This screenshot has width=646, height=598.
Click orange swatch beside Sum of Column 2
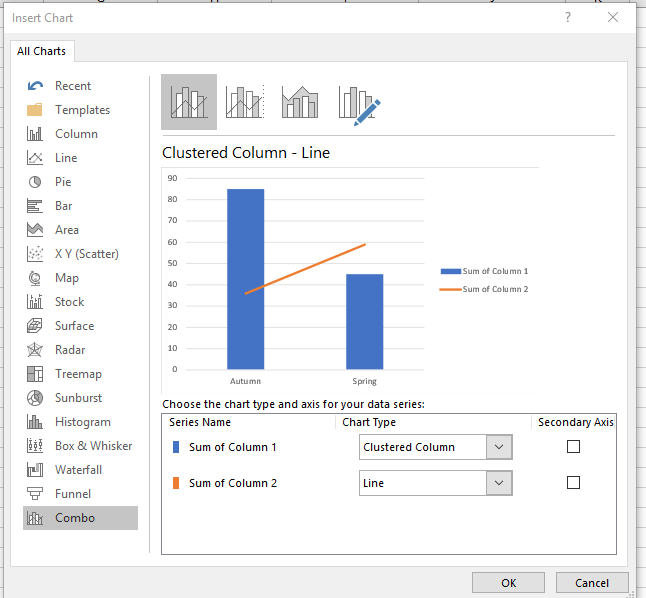pyautogui.click(x=176, y=483)
